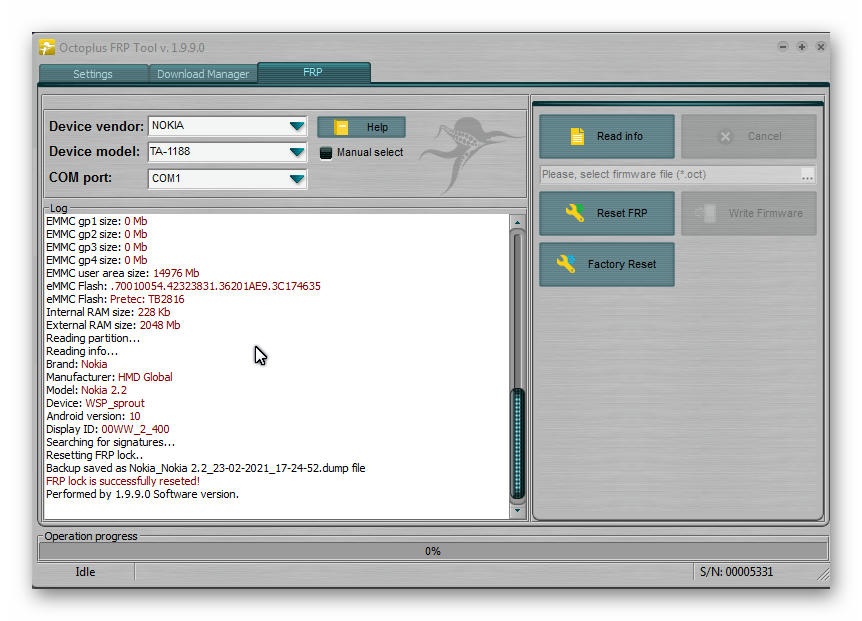
Task: Toggle the Manual select checkbox
Action: (x=326, y=153)
